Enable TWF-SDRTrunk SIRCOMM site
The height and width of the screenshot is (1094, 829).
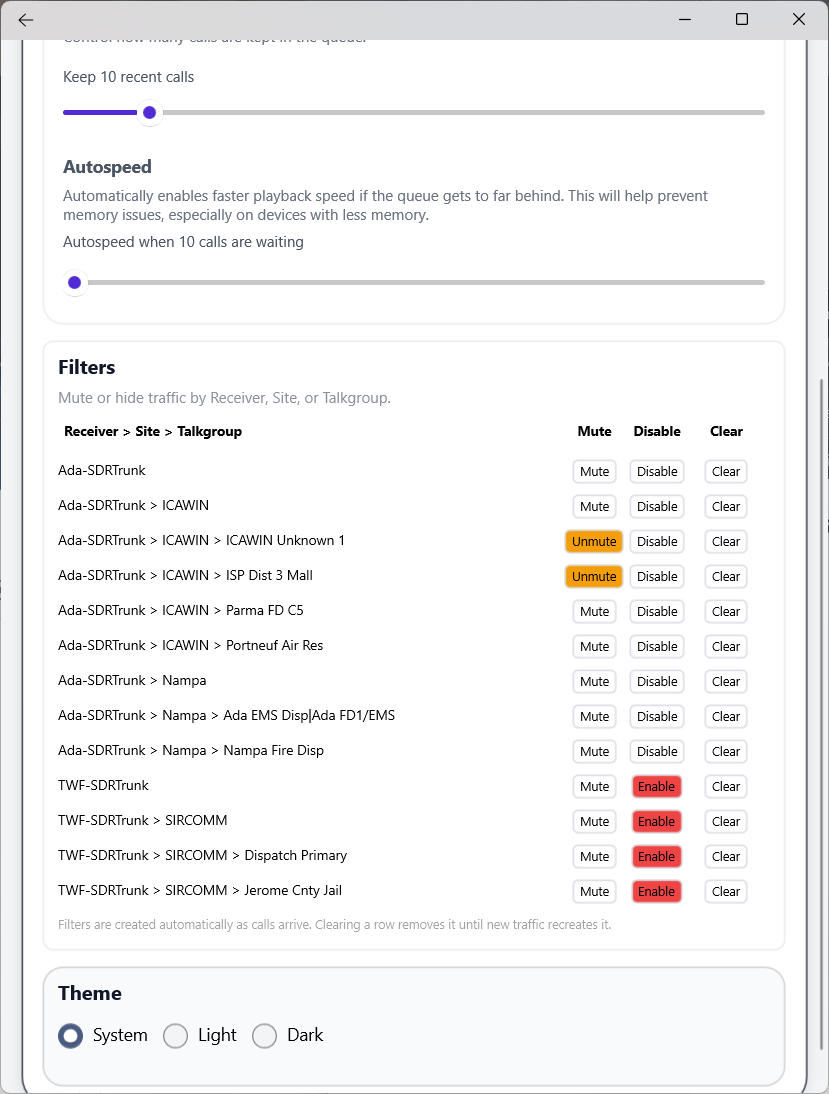[656, 821]
